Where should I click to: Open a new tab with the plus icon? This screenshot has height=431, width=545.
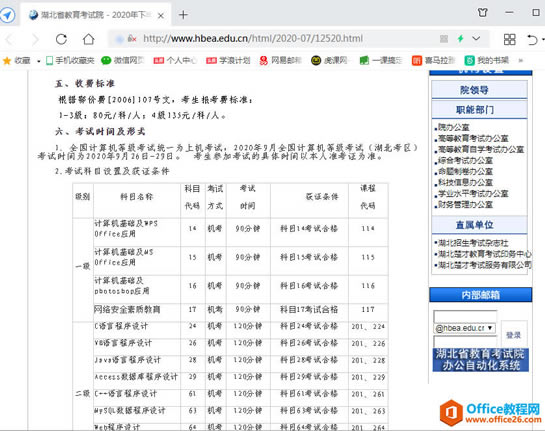coord(183,15)
